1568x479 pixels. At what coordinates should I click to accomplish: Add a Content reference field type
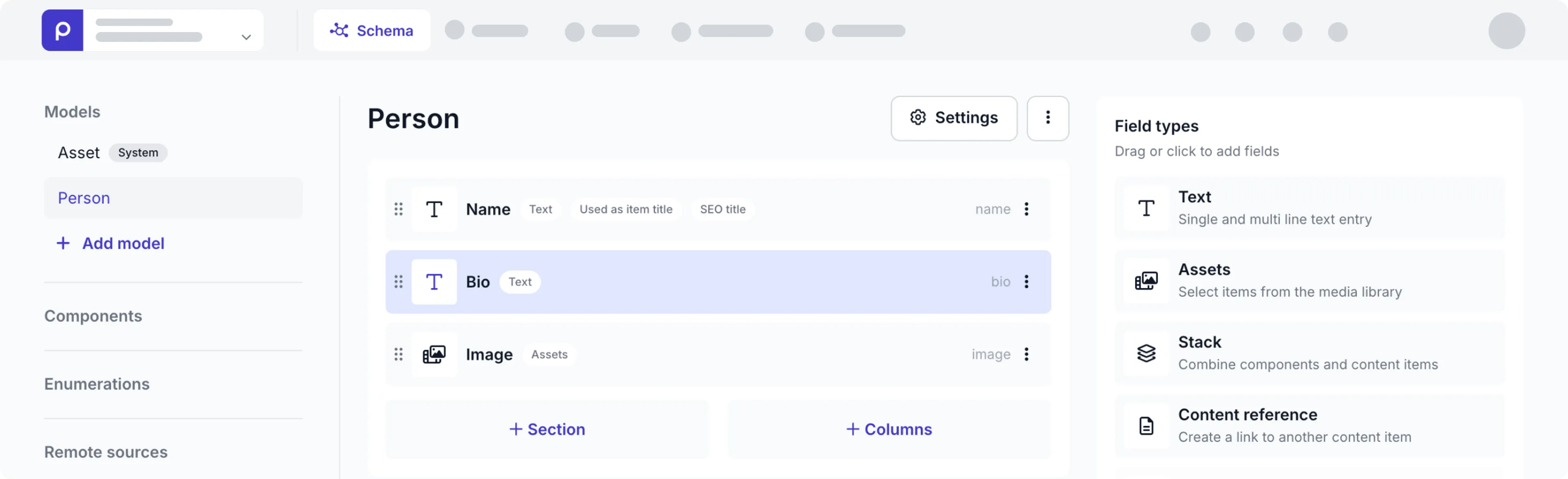1309,426
